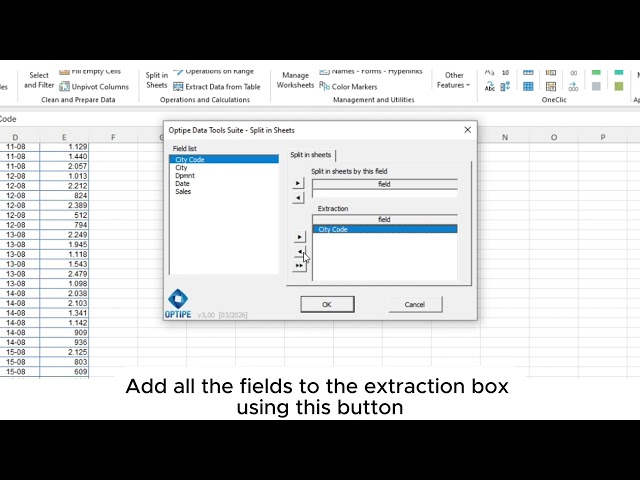Click cell containing 2.389

(x=64, y=205)
